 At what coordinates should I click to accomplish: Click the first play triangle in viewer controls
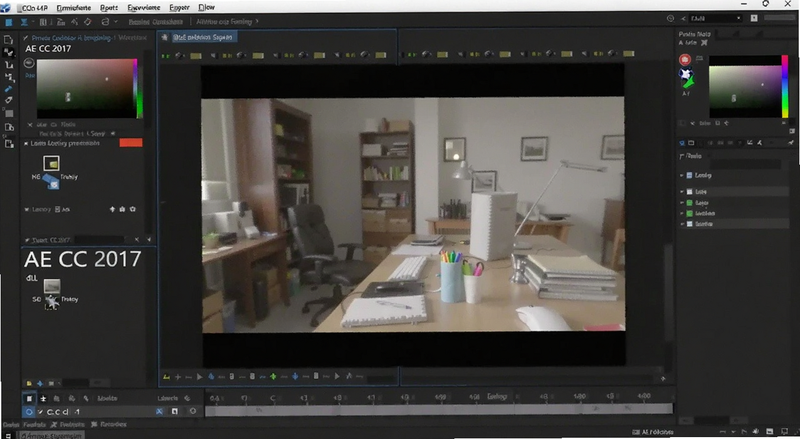(x=199, y=377)
